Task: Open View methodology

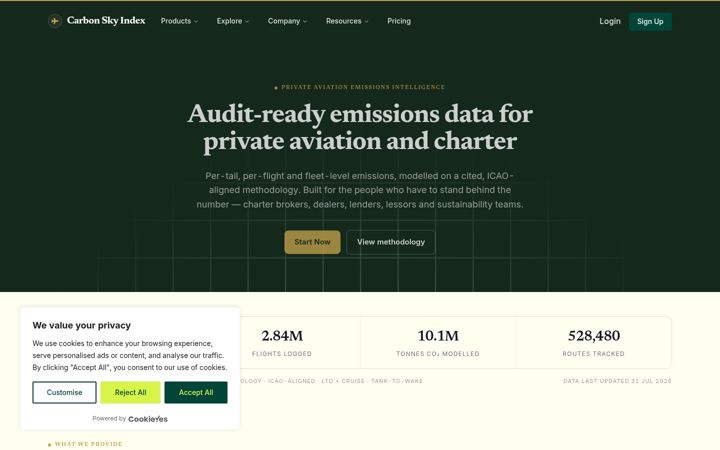Action: pyautogui.click(x=391, y=242)
